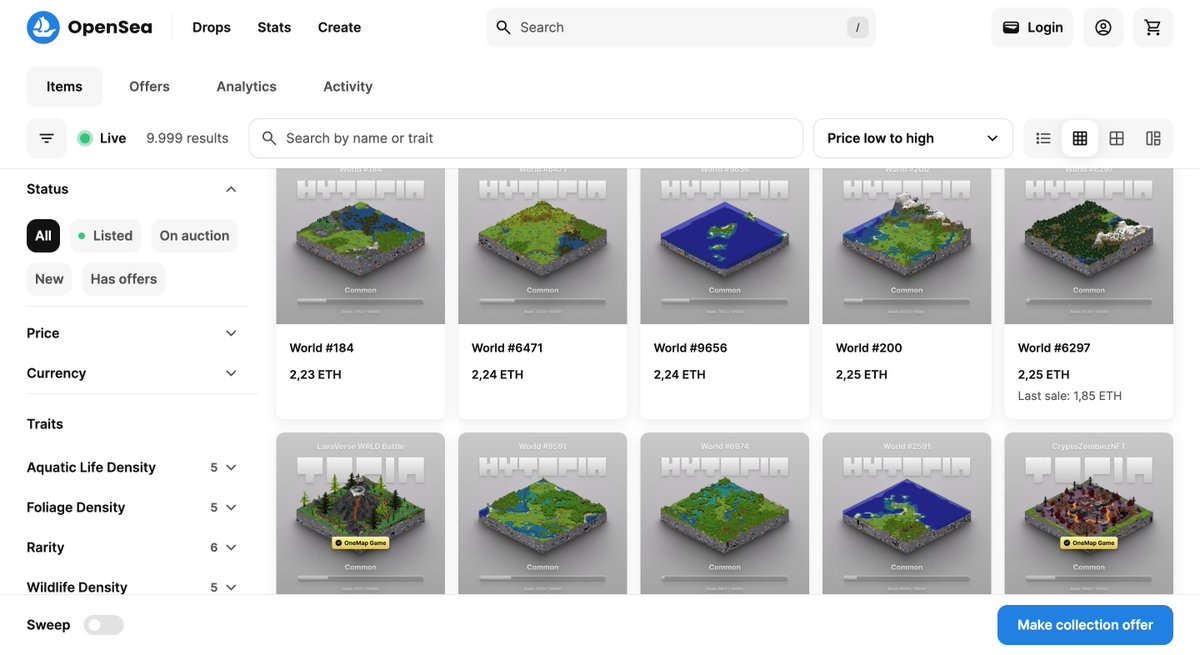The image size is (1200, 655).
Task: Switch to compact grid view
Action: click(x=1080, y=138)
